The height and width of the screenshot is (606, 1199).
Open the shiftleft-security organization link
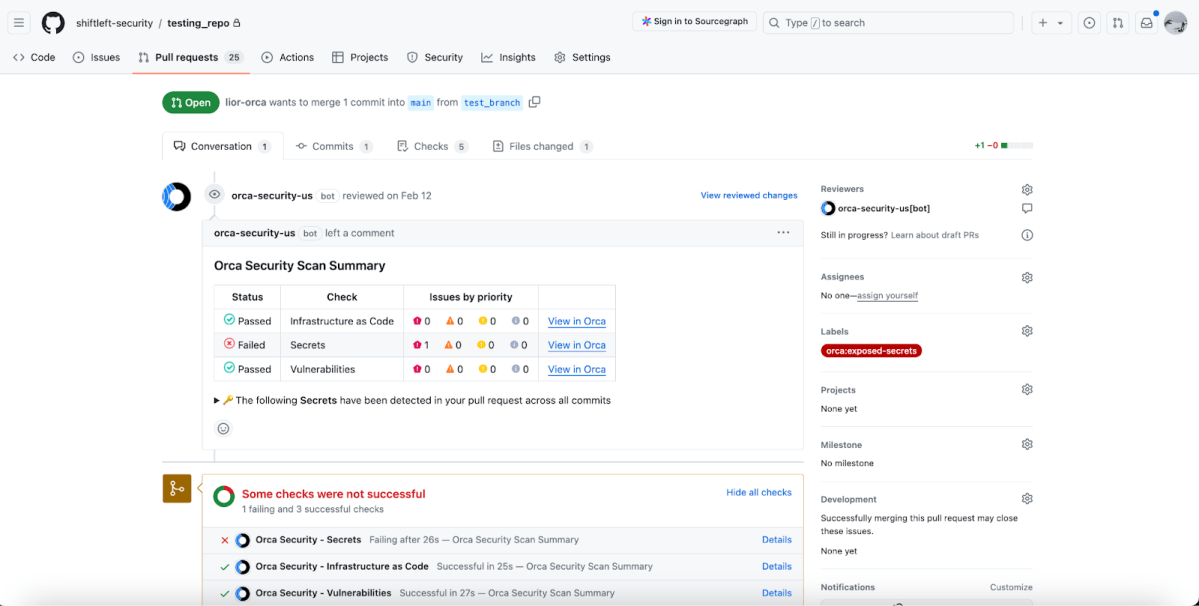[114, 23]
